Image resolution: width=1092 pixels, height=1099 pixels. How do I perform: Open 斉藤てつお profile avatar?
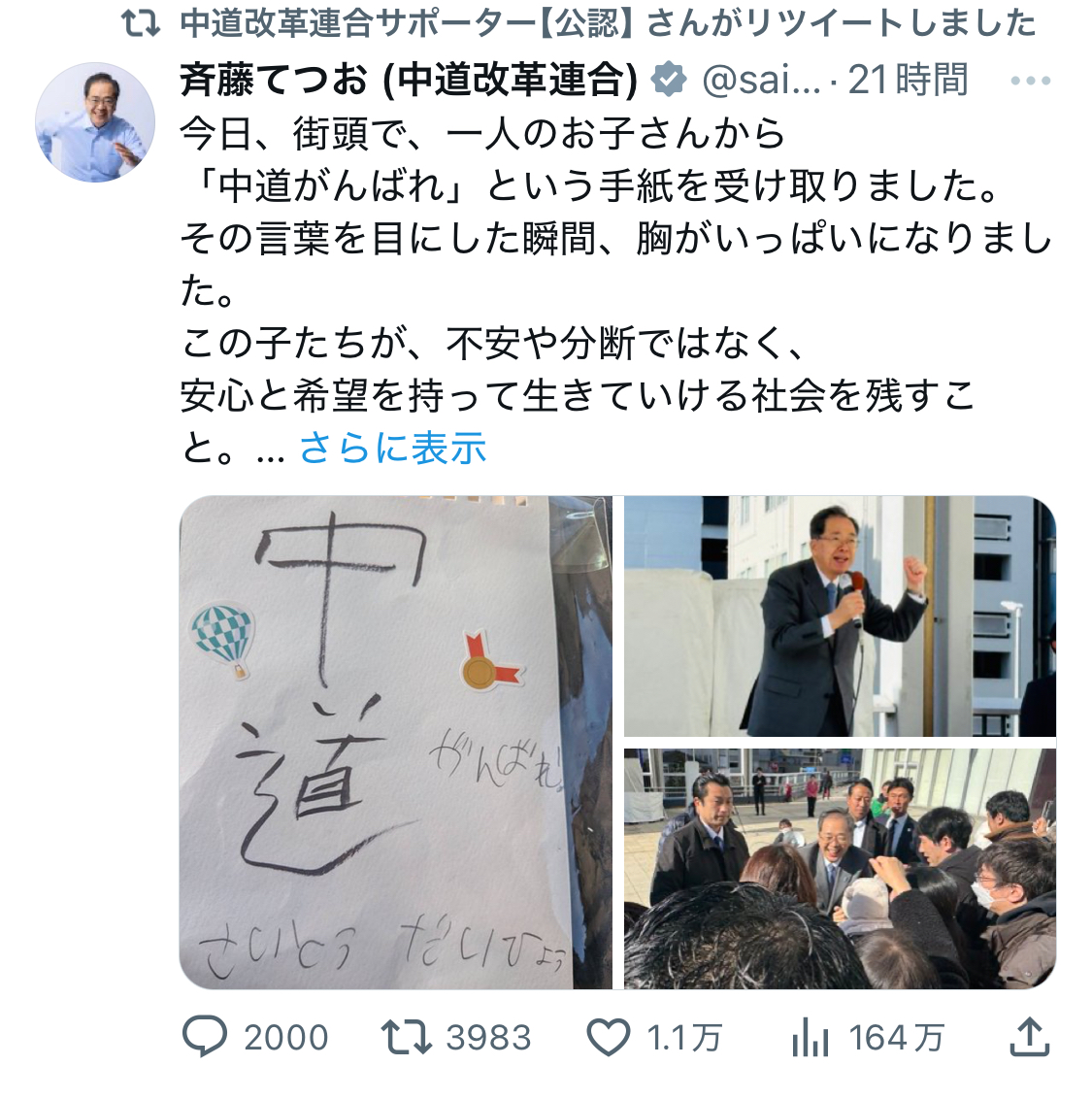(95, 122)
